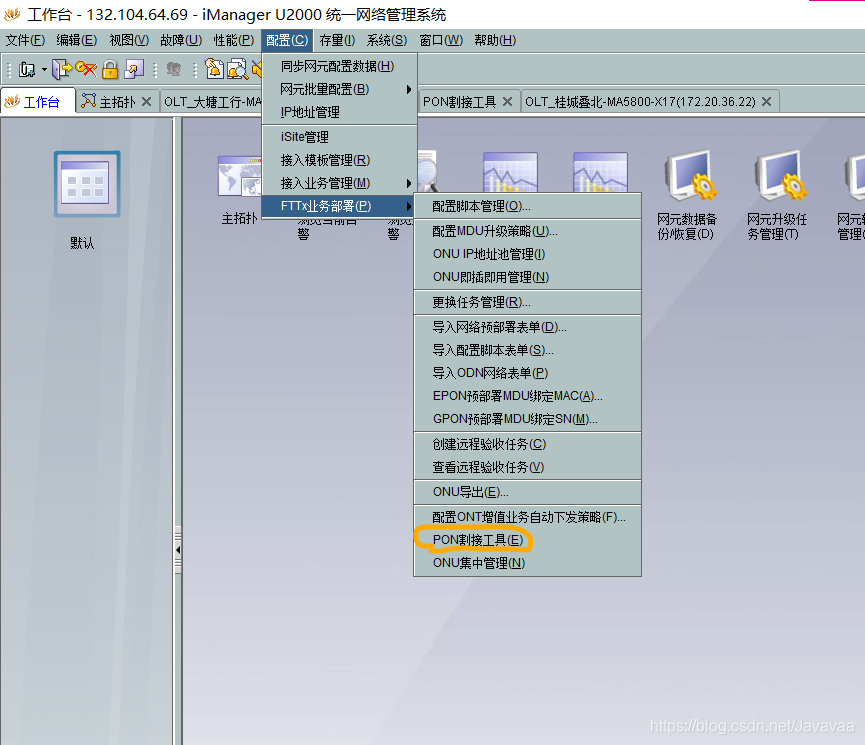Select ONU导出(E)... item
The width and height of the screenshot is (865, 745).
click(527, 492)
